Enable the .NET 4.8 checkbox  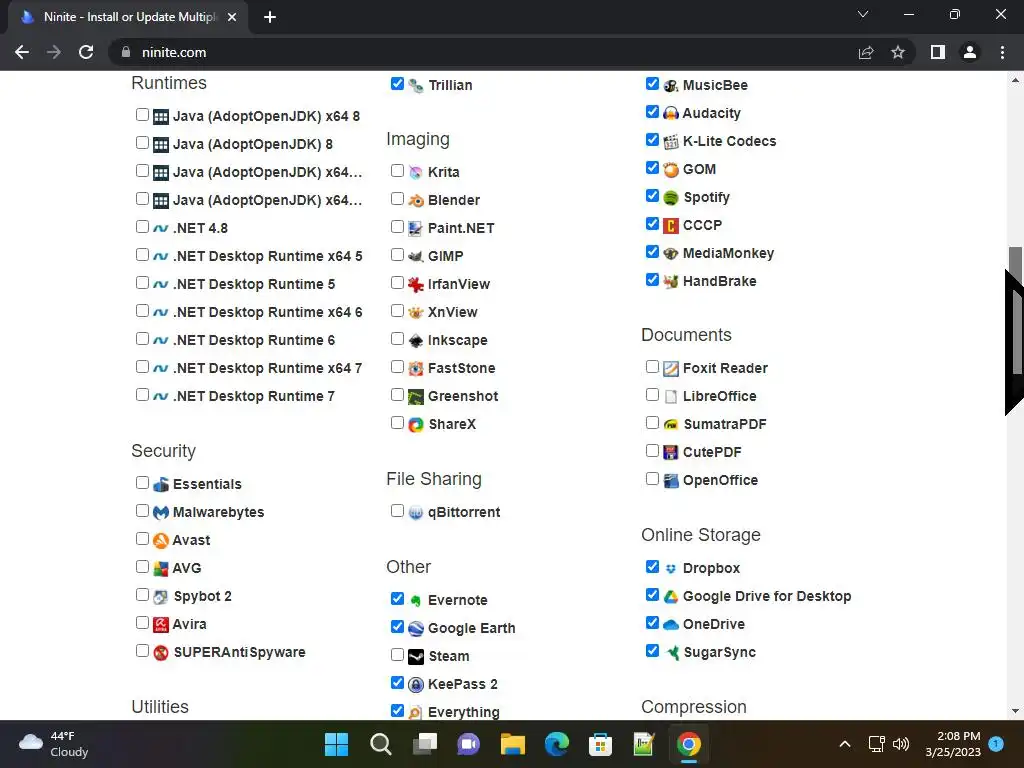click(142, 227)
